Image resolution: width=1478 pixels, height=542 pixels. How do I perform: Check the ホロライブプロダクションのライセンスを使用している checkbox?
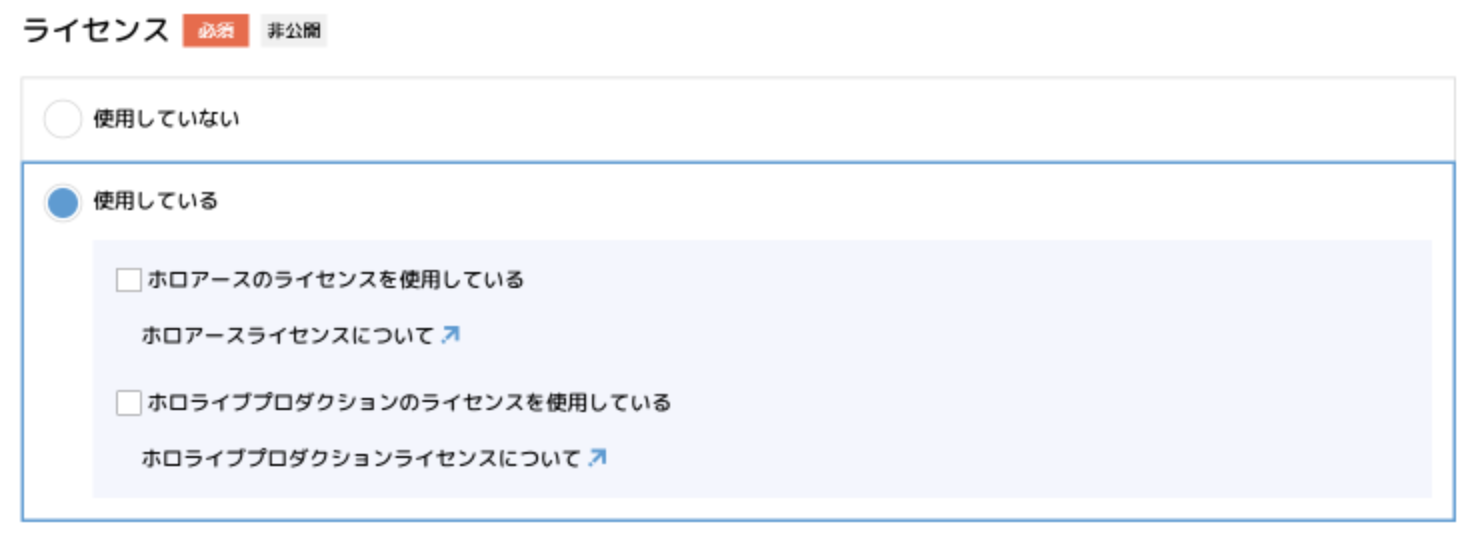pyautogui.click(x=129, y=403)
